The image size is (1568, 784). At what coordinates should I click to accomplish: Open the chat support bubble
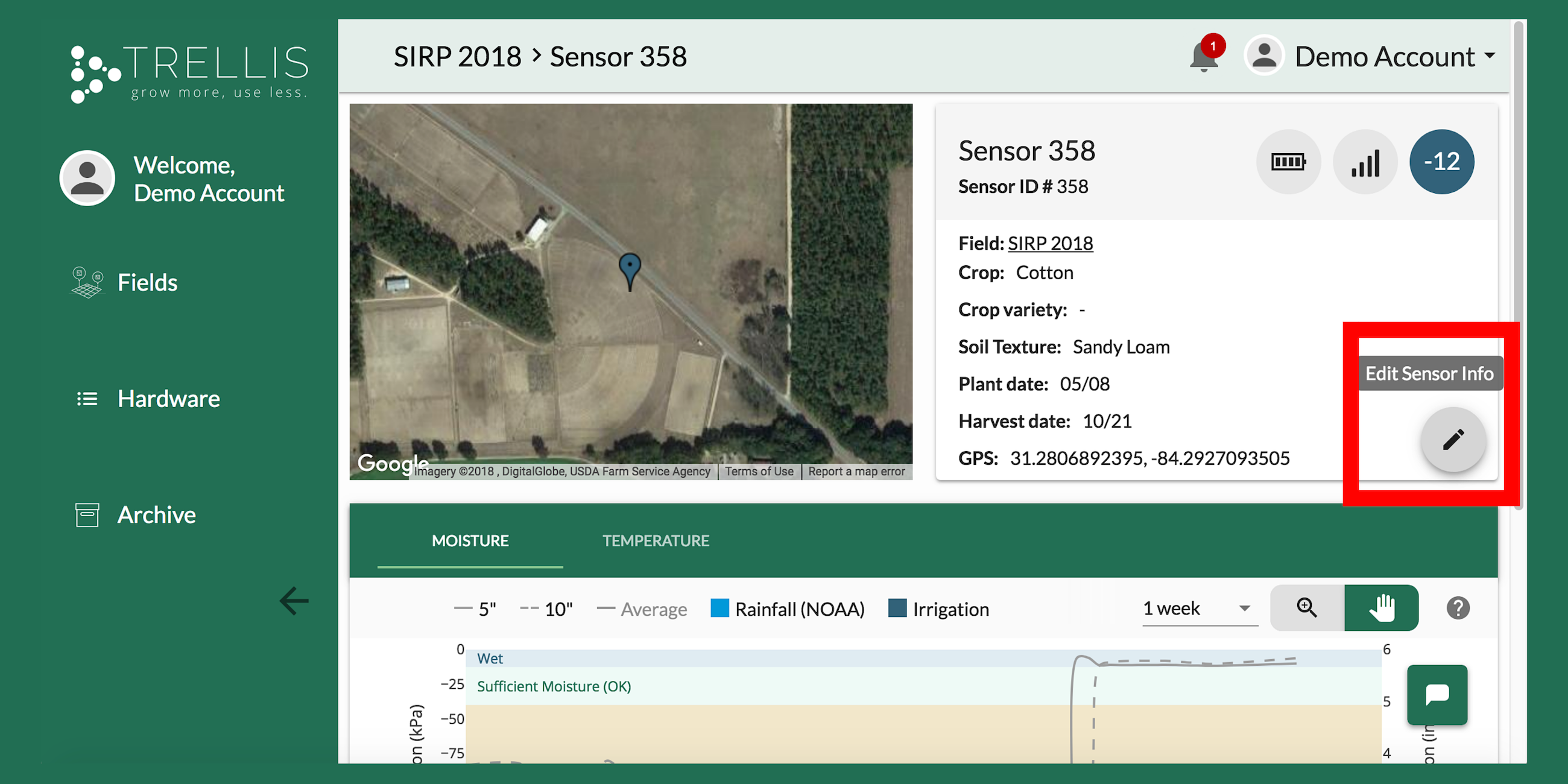pos(1437,695)
